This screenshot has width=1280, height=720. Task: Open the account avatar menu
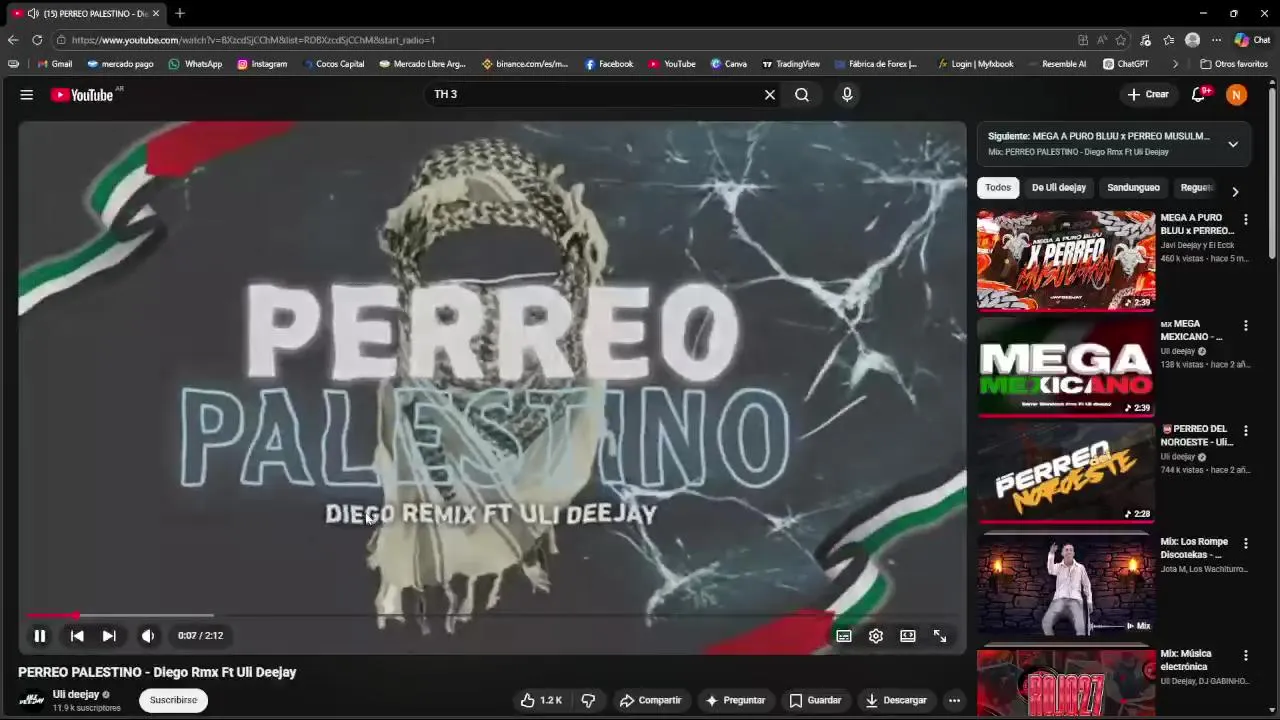coord(1237,94)
